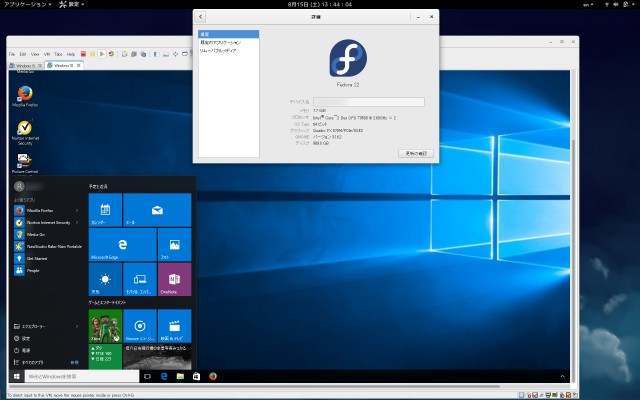640x400 pixels.
Task: Click the restart VM toolbar icon
Action: pos(111,54)
